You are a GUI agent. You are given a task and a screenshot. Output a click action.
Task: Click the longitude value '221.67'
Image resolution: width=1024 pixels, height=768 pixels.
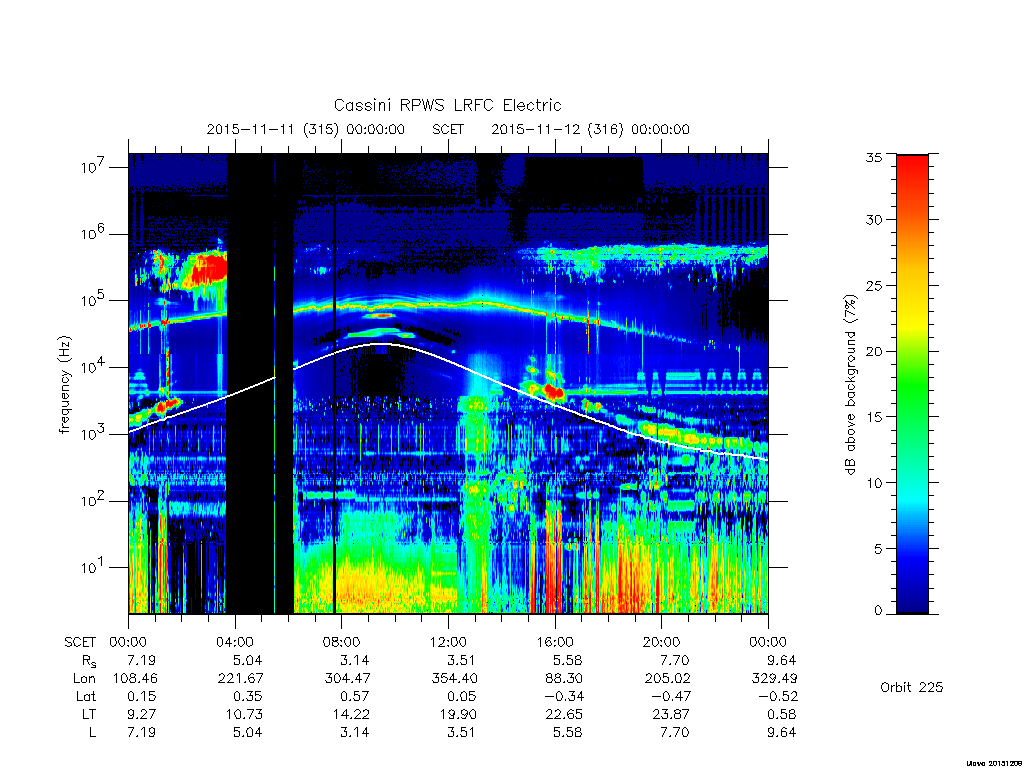(241, 679)
